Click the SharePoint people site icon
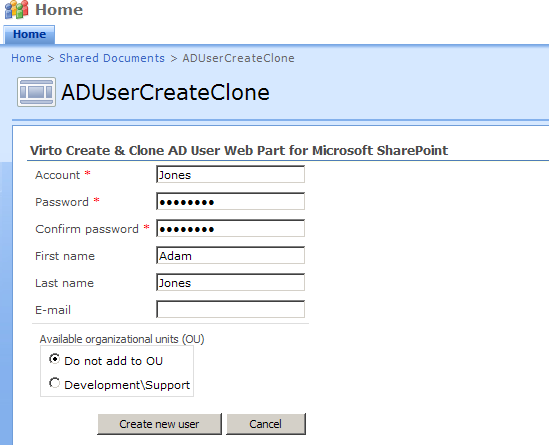The height and width of the screenshot is (445, 549). [16, 9]
